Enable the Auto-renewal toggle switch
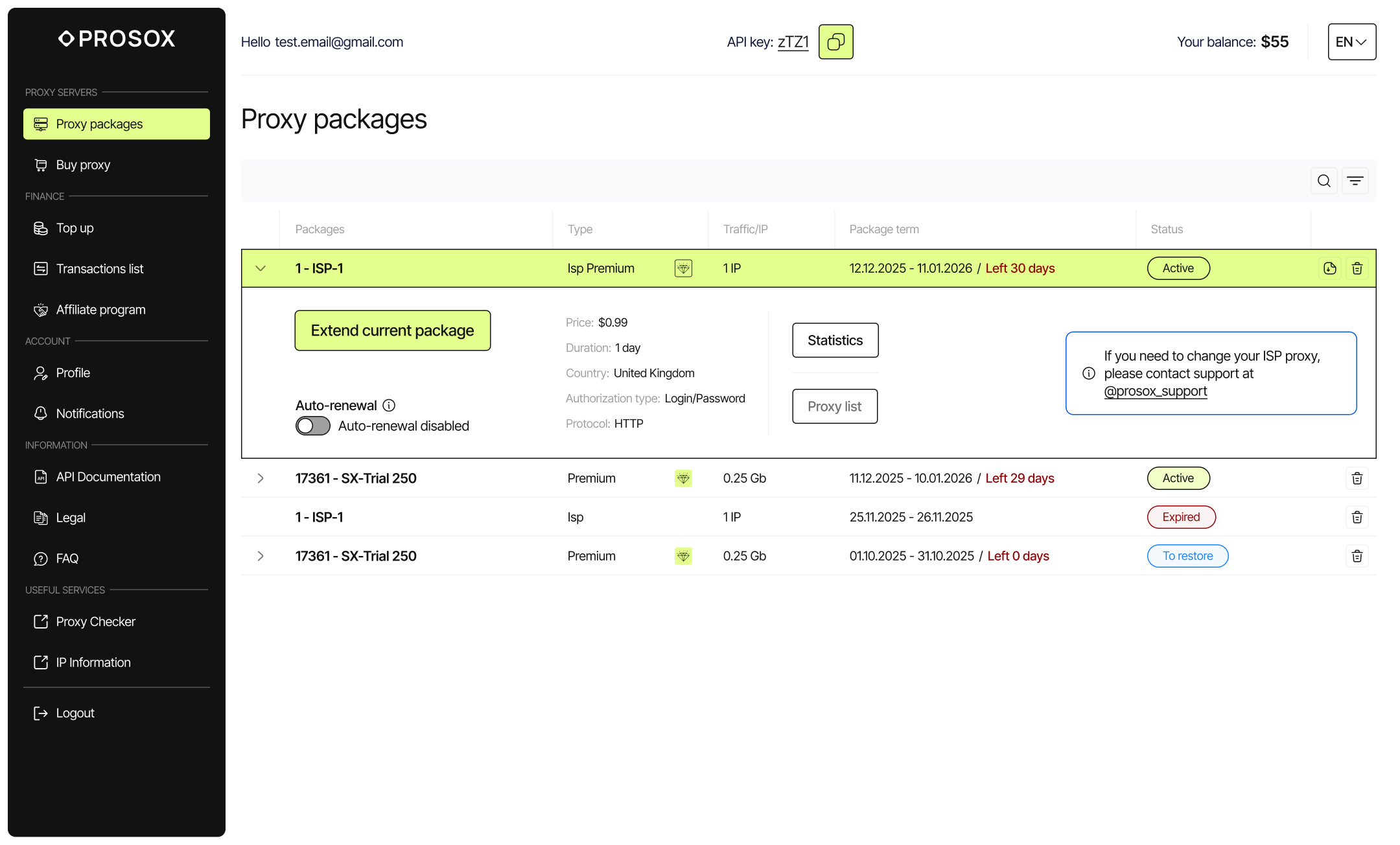 pos(313,426)
